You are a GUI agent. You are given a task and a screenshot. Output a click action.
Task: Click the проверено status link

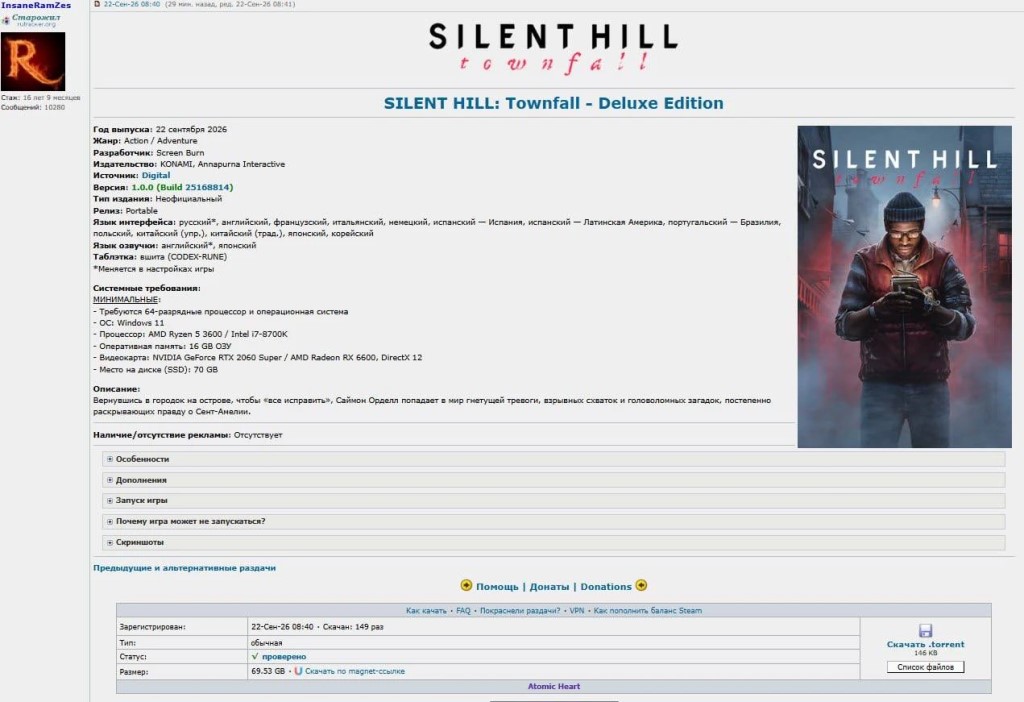pos(284,657)
